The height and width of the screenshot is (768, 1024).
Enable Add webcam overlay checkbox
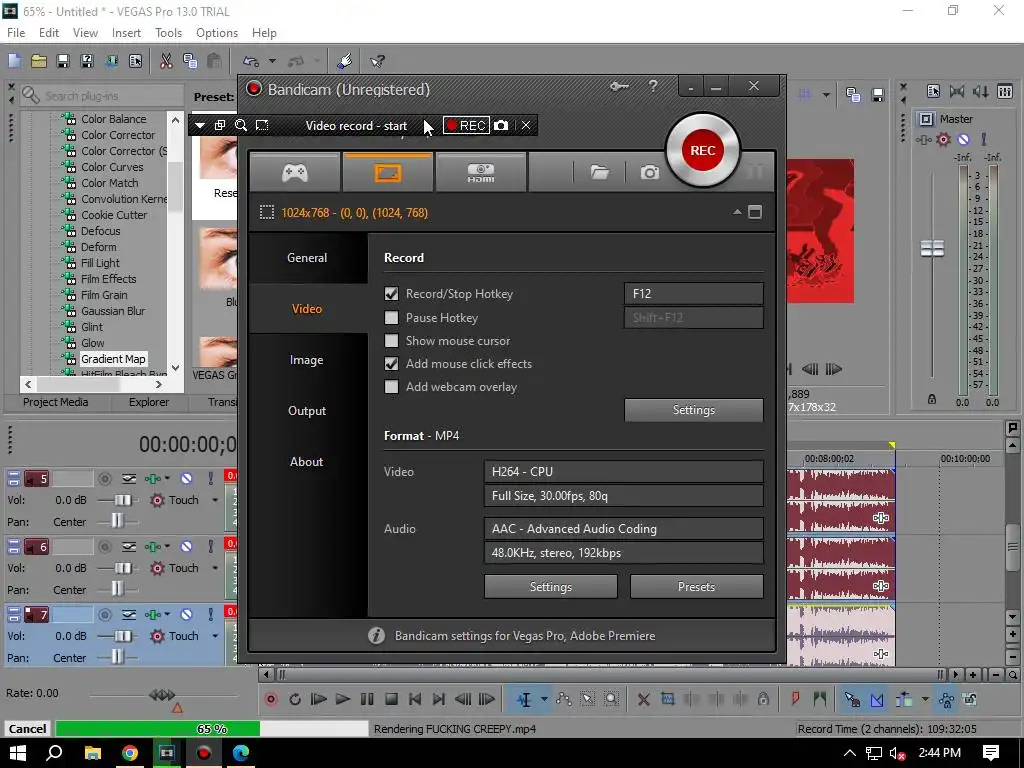[x=391, y=387]
